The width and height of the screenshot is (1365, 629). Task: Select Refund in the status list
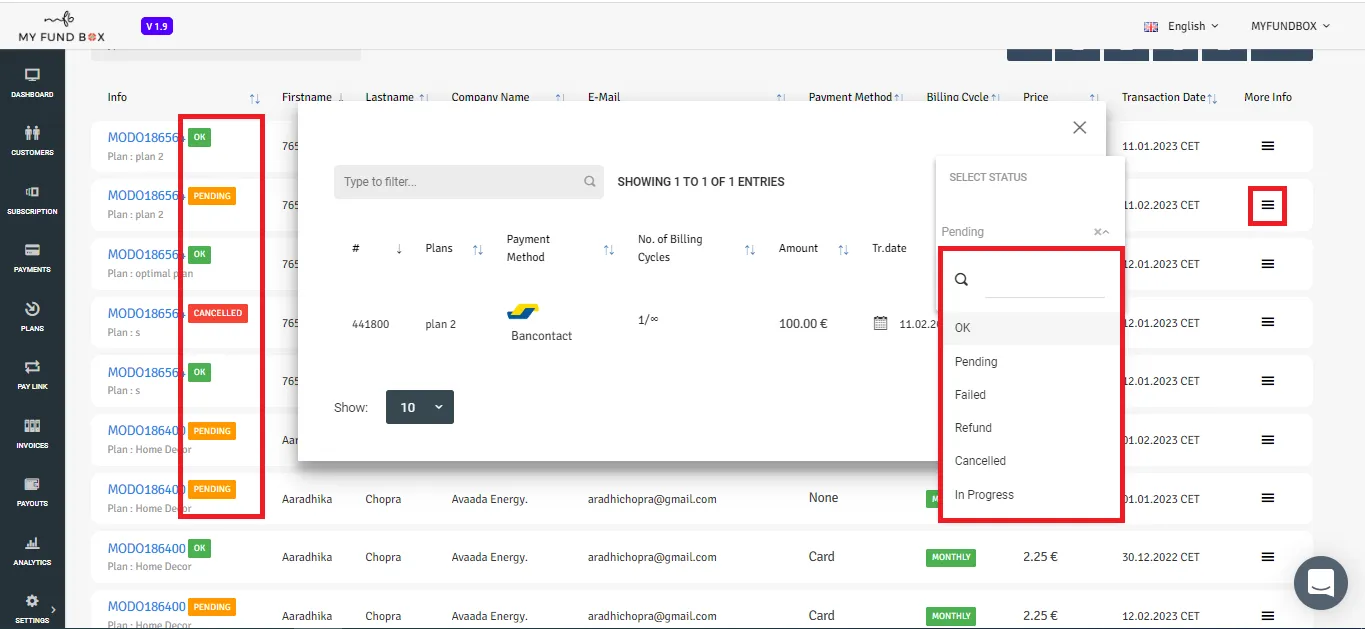[1030, 428]
